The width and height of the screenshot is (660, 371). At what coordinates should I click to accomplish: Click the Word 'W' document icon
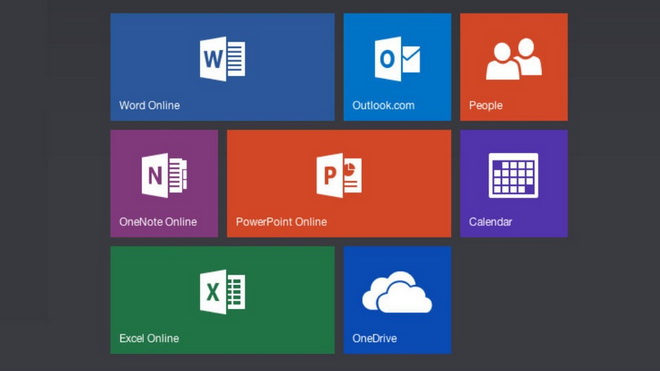pos(222,59)
